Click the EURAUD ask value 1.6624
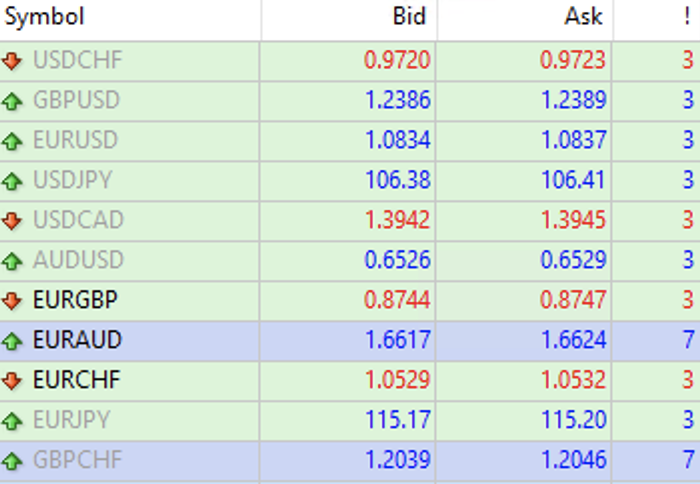The width and height of the screenshot is (700, 484). point(573,340)
